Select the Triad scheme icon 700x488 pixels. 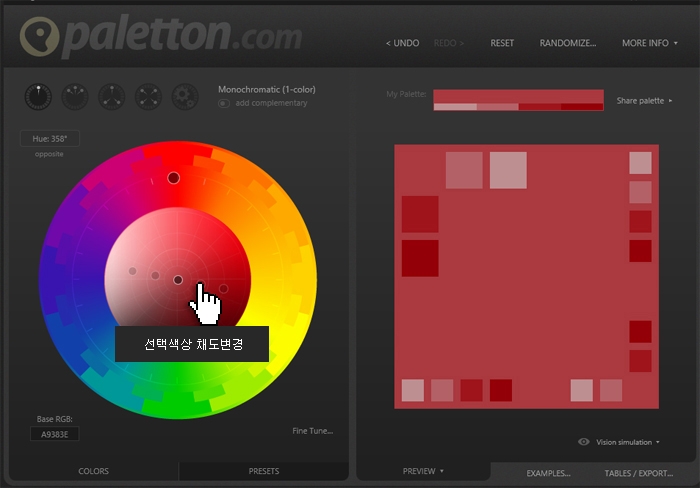click(x=112, y=96)
